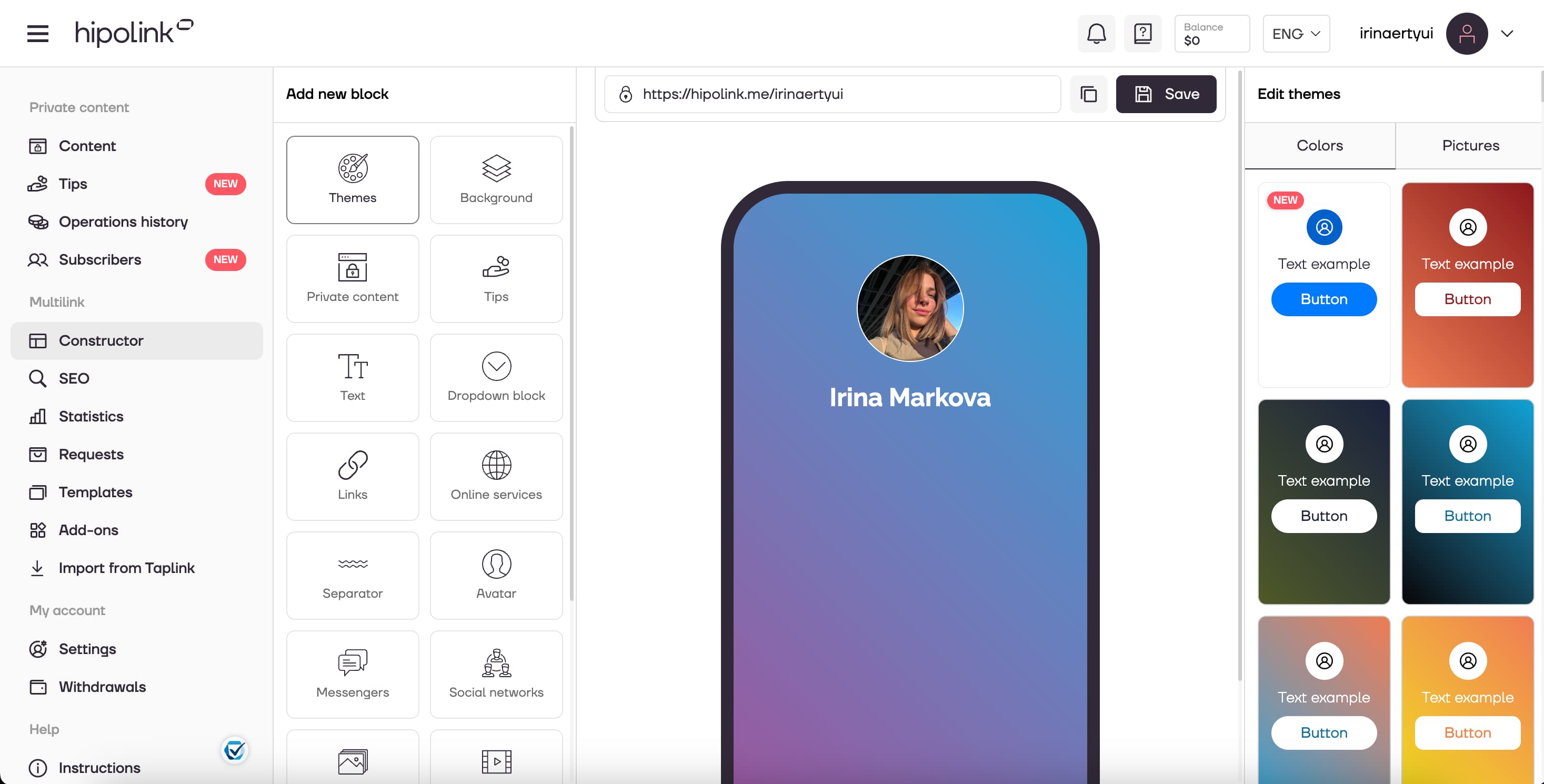Open SEO settings
This screenshot has width=1544, height=784.
(x=137, y=378)
